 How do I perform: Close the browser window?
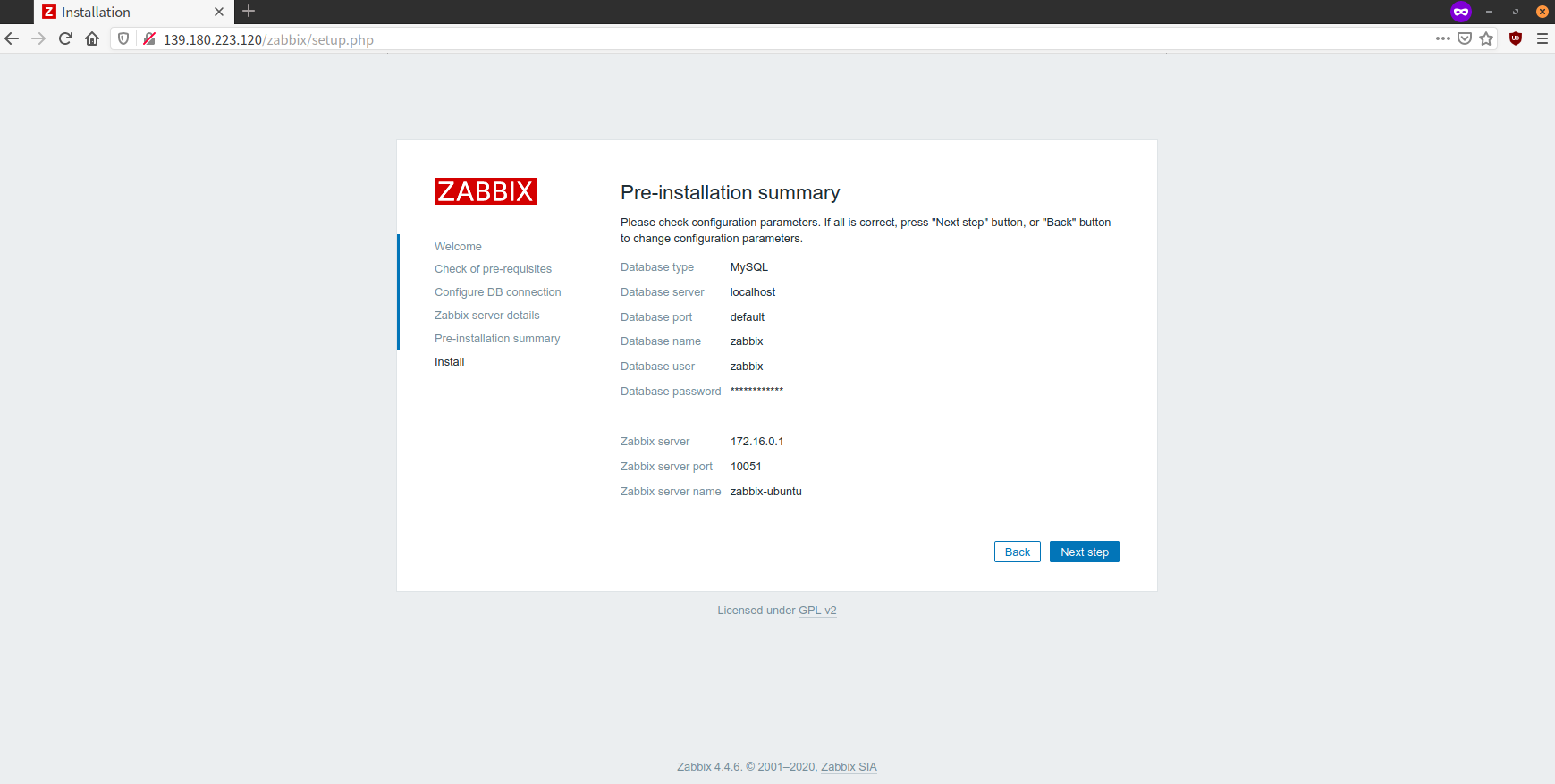click(1542, 12)
